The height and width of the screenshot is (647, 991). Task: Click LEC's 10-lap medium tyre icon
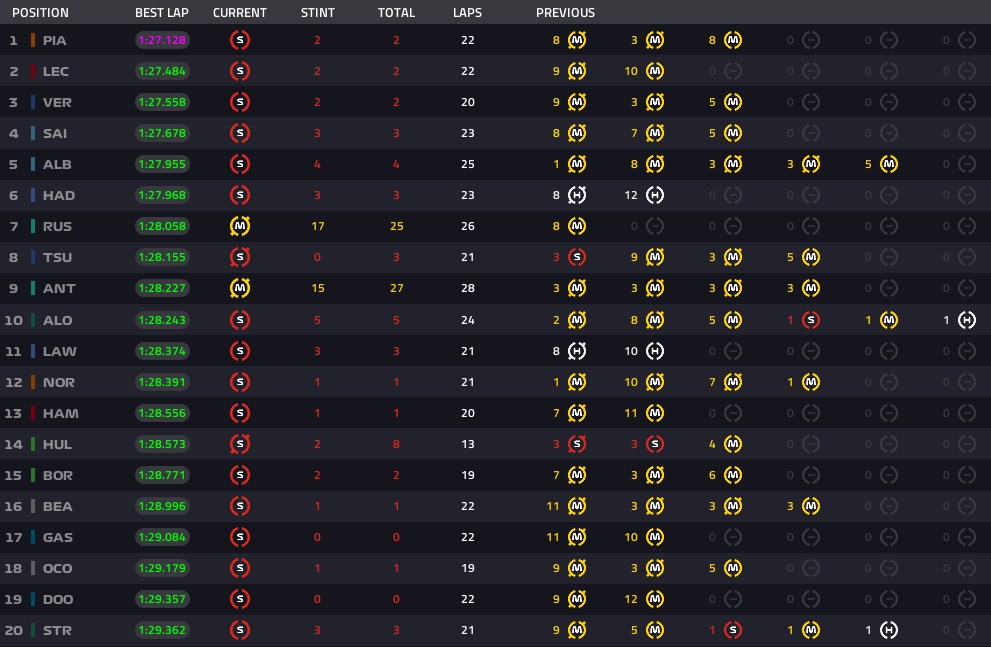pyautogui.click(x=655, y=71)
